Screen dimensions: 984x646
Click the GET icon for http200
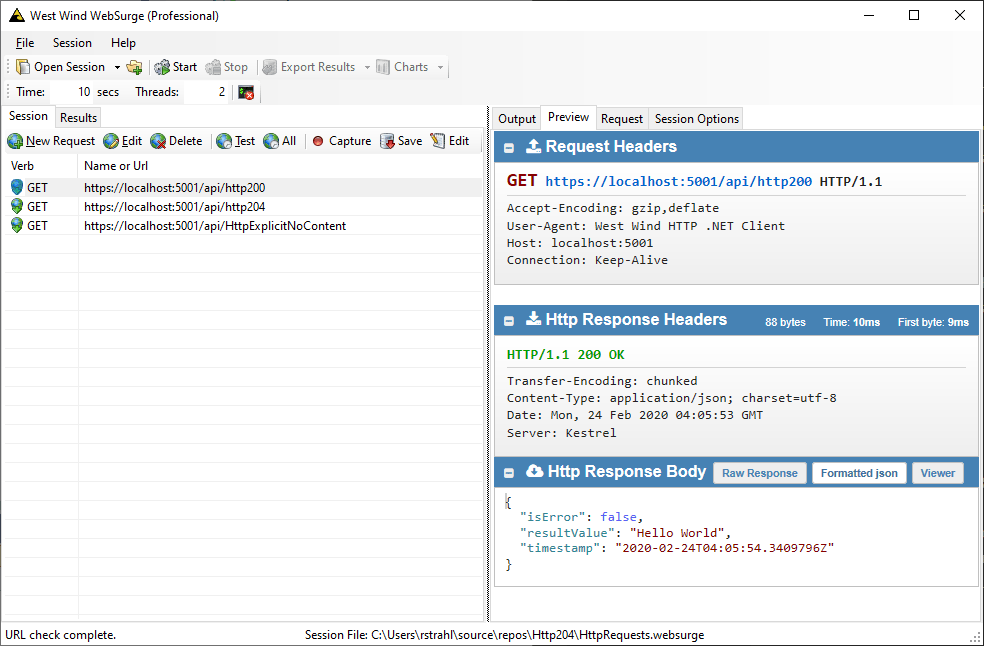point(17,188)
